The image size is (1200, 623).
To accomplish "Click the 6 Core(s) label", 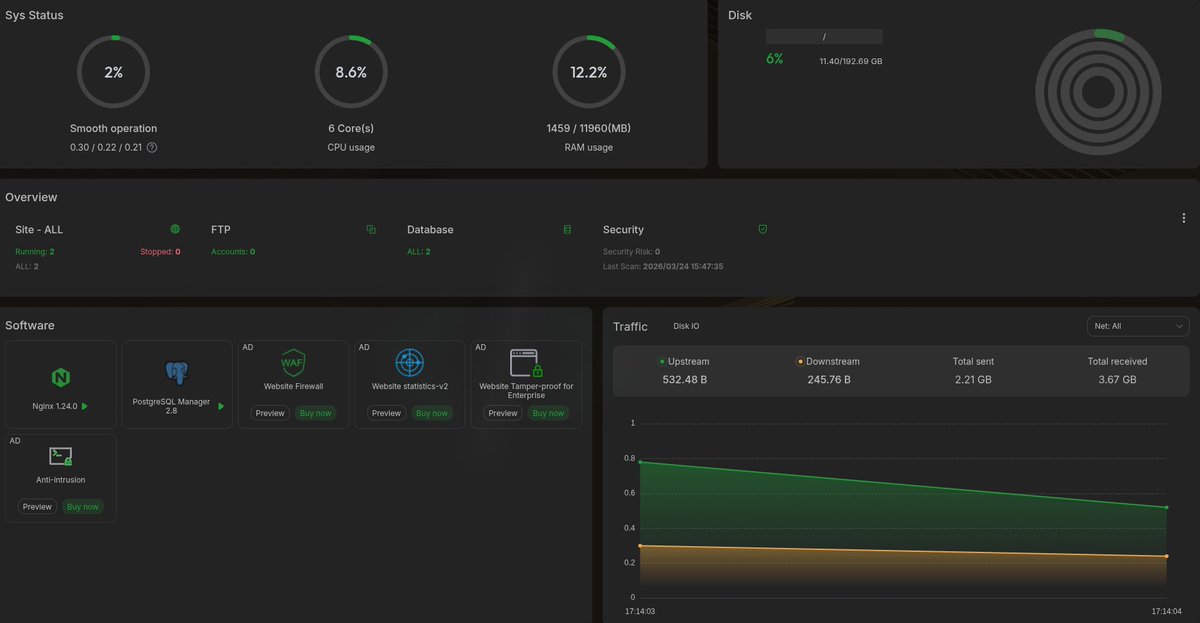I will (351, 129).
